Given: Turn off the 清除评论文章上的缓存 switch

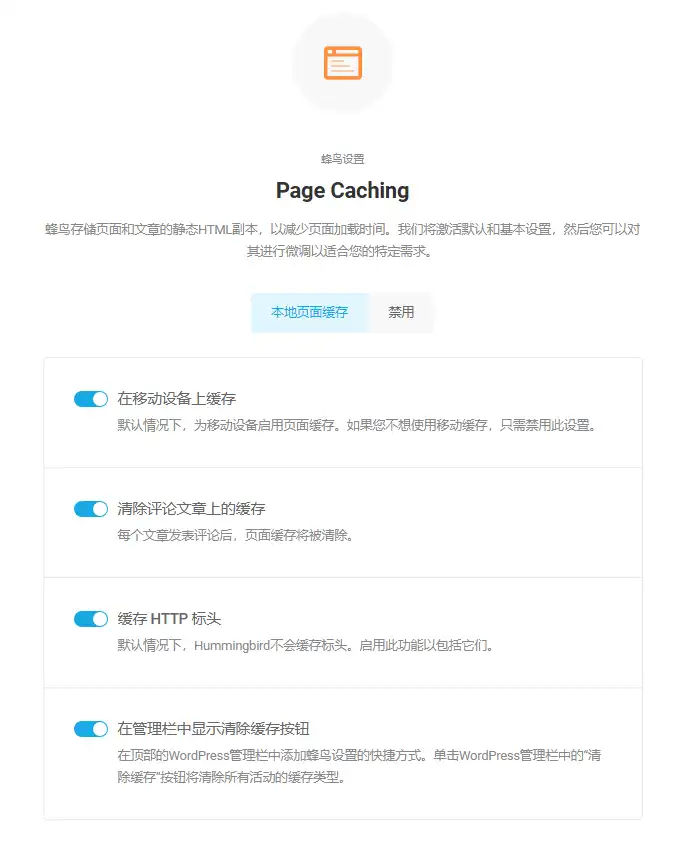Looking at the screenshot, I should point(90,508).
